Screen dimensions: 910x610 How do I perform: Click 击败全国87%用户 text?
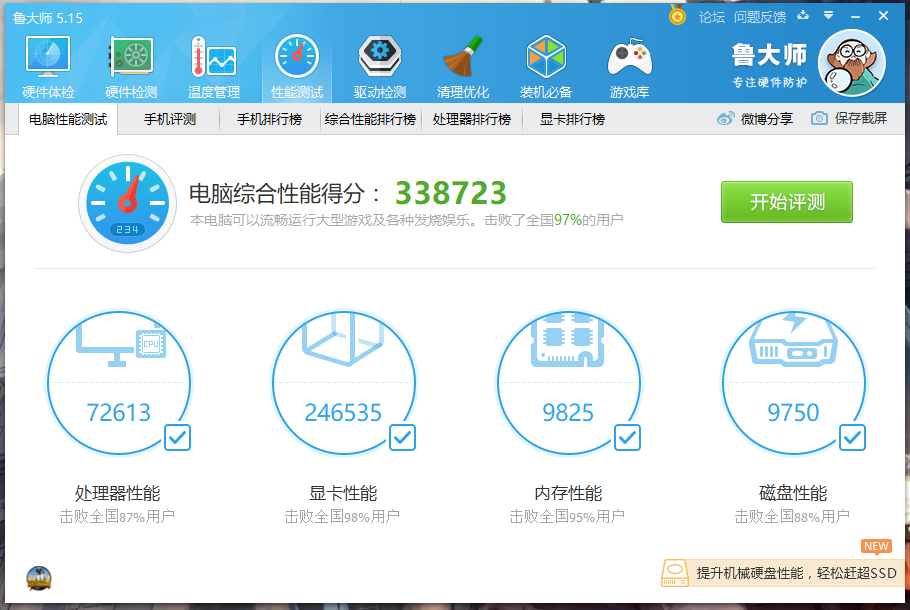(x=117, y=516)
